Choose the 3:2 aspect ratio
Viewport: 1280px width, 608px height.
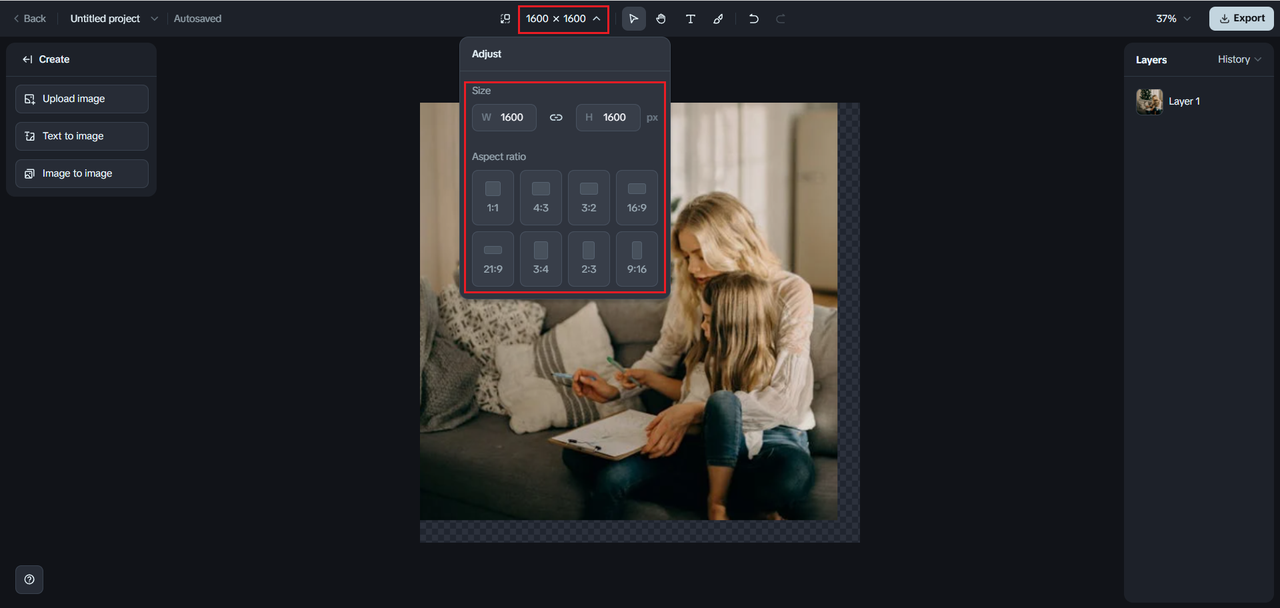[589, 197]
